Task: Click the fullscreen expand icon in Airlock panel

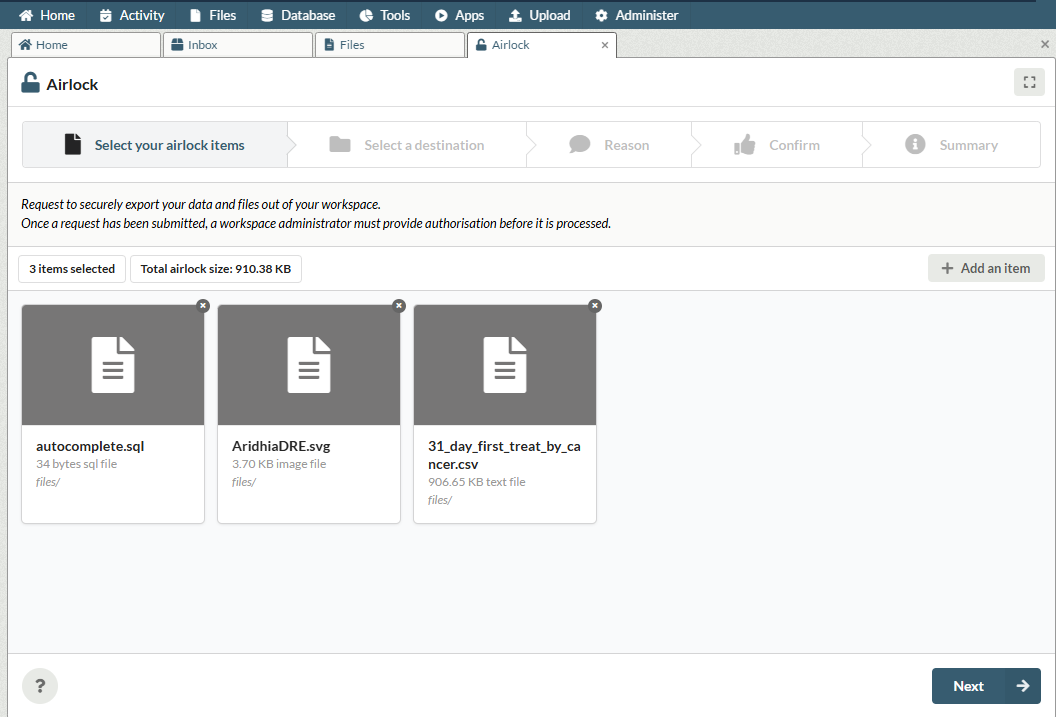Action: pyautogui.click(x=1028, y=83)
